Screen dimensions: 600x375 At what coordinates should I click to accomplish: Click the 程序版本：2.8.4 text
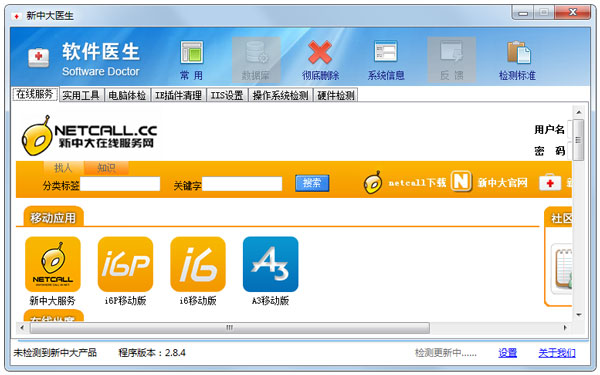(152, 353)
